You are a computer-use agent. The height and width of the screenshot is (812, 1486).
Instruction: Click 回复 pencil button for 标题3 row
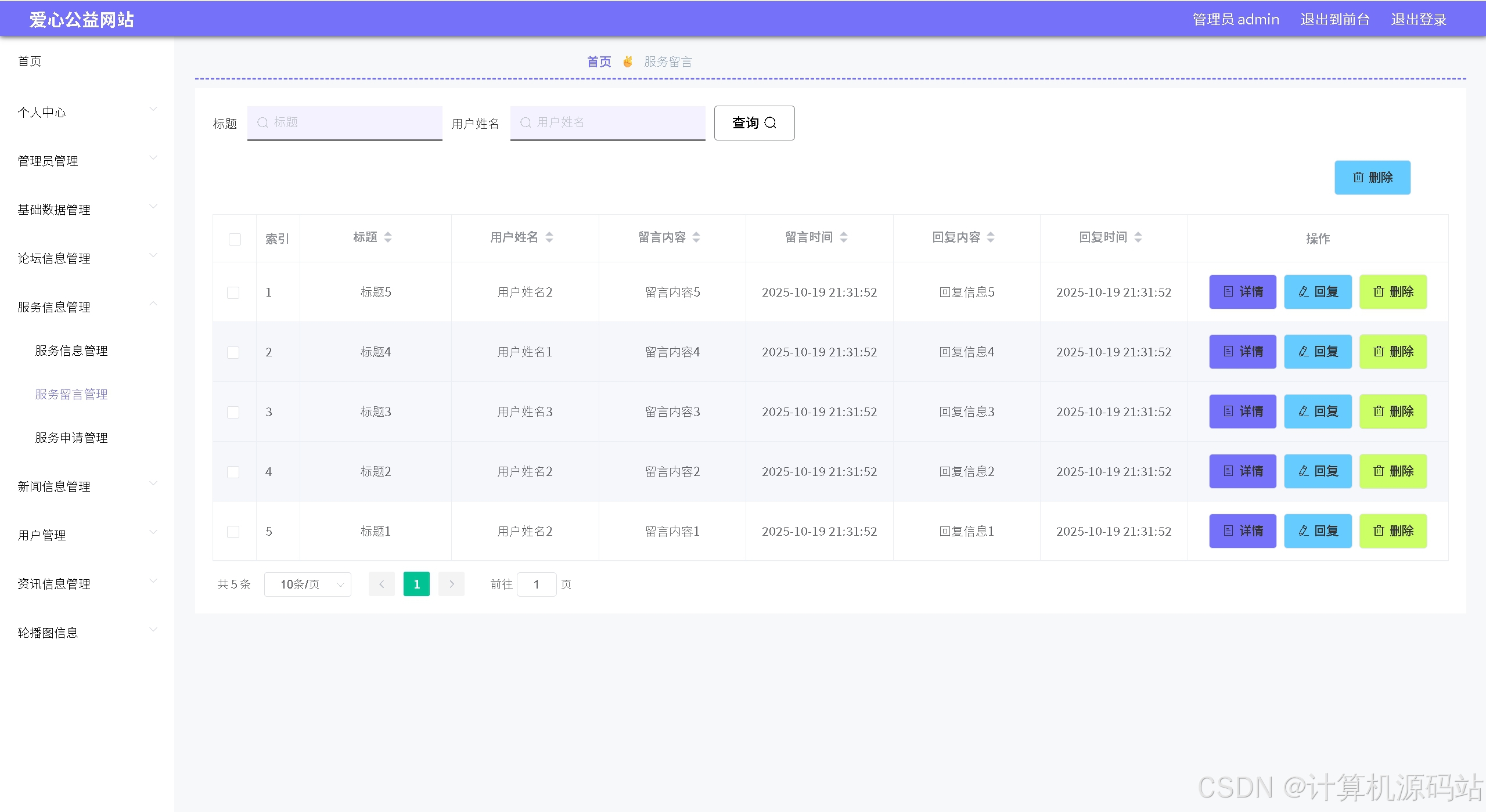pos(1317,412)
